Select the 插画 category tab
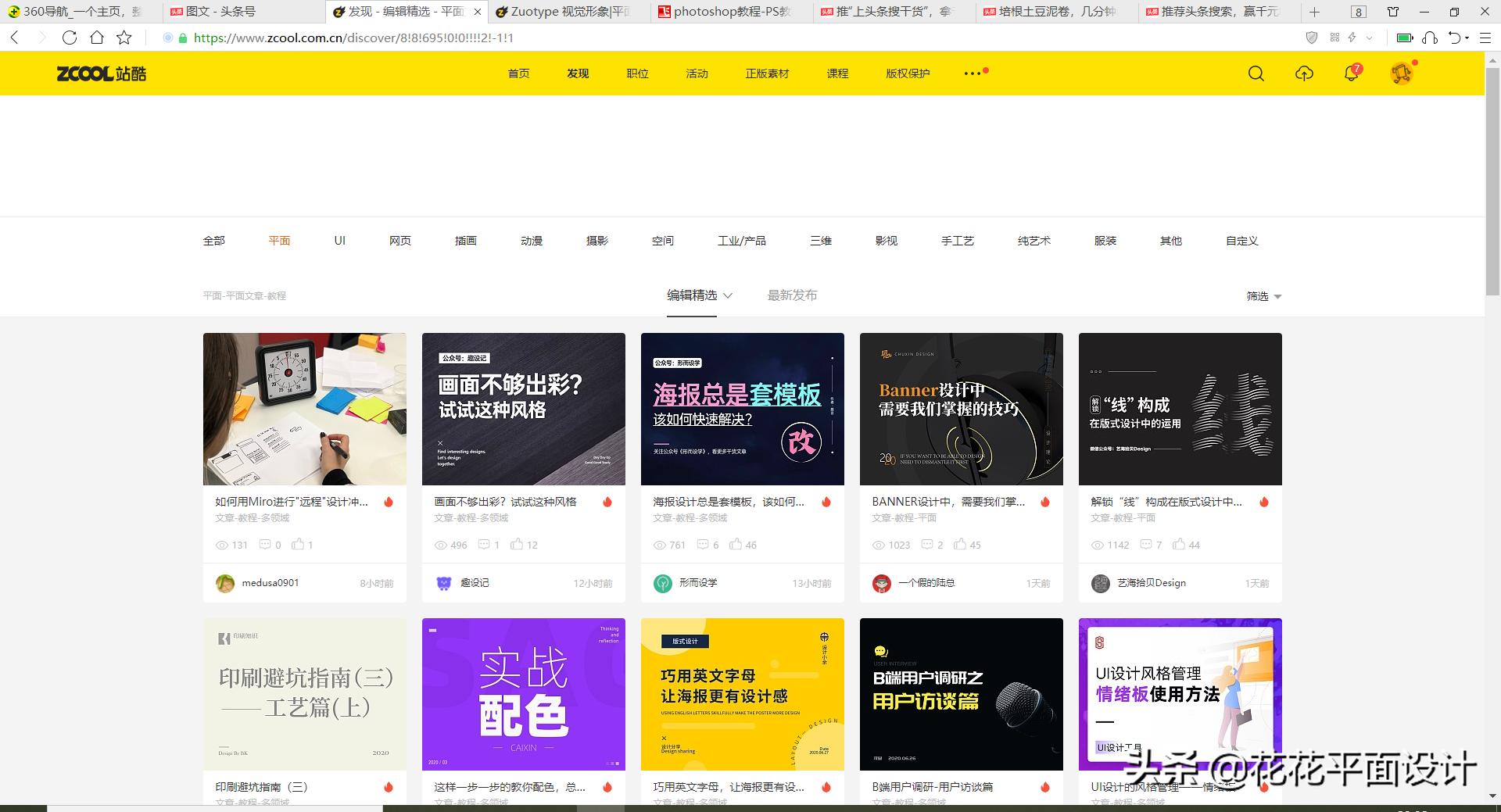Screen dimensions: 1501x812 [x=465, y=241]
